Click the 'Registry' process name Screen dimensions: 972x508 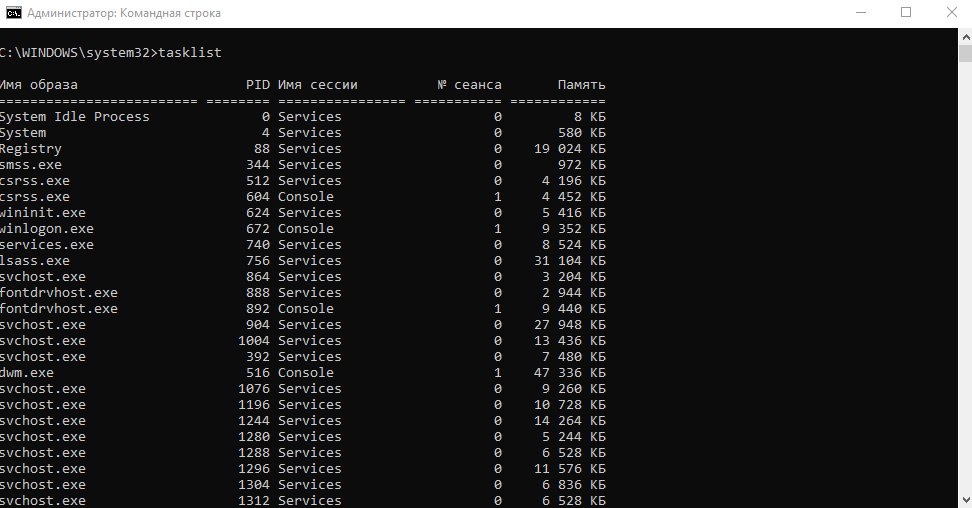coord(30,149)
